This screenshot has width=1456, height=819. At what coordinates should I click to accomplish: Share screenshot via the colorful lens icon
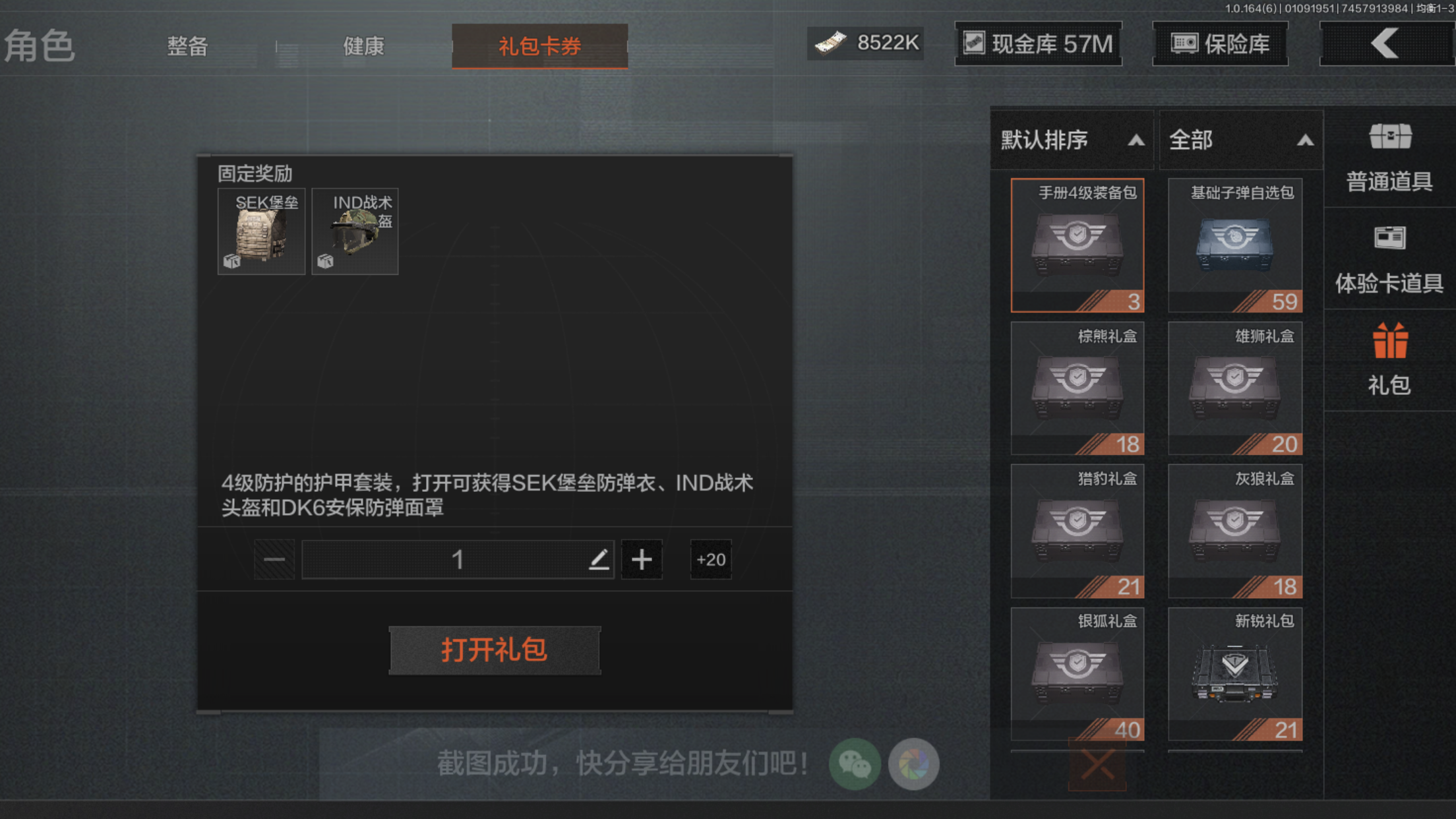[x=914, y=764]
